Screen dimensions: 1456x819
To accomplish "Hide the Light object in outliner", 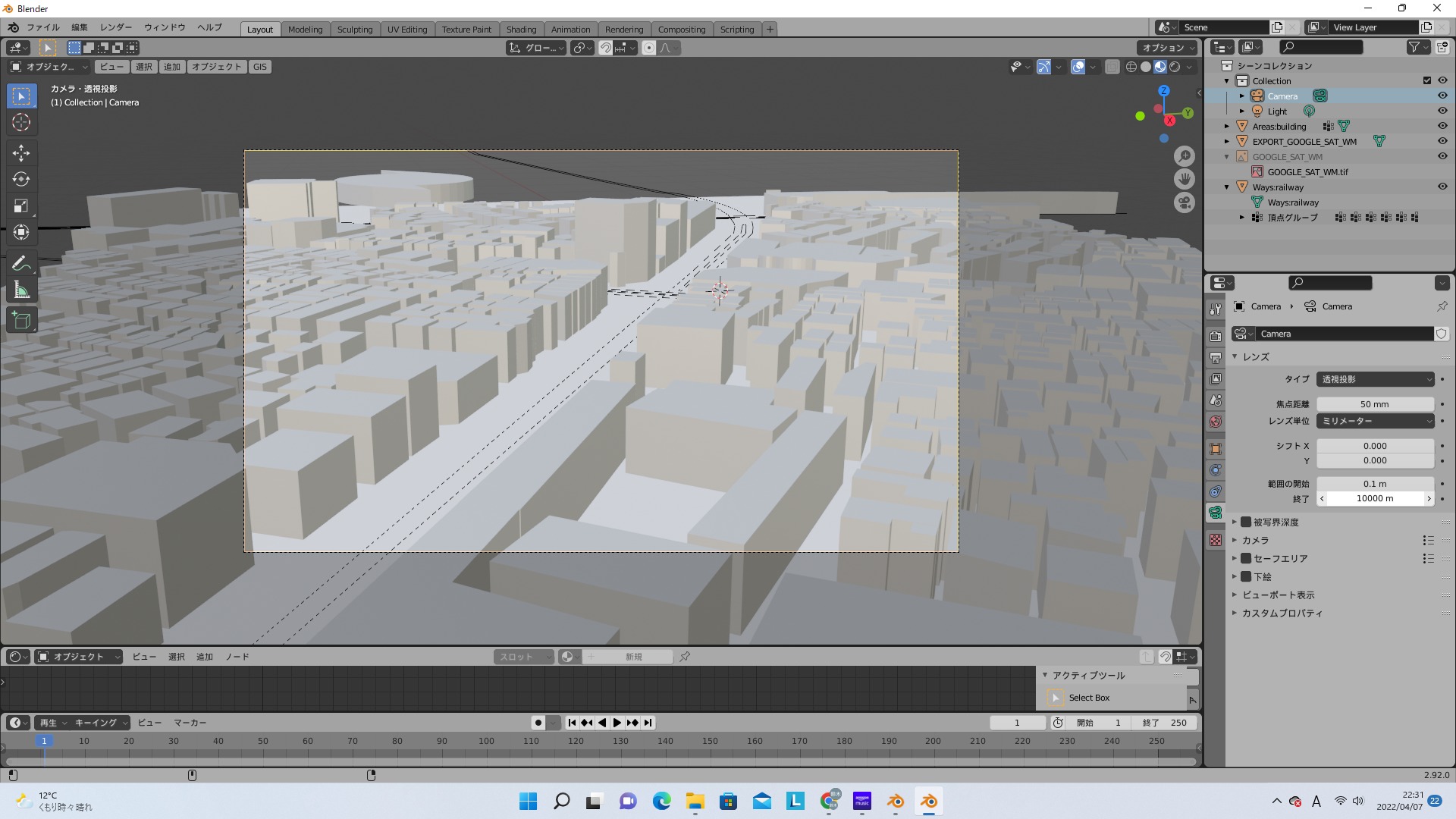I will [1442, 111].
